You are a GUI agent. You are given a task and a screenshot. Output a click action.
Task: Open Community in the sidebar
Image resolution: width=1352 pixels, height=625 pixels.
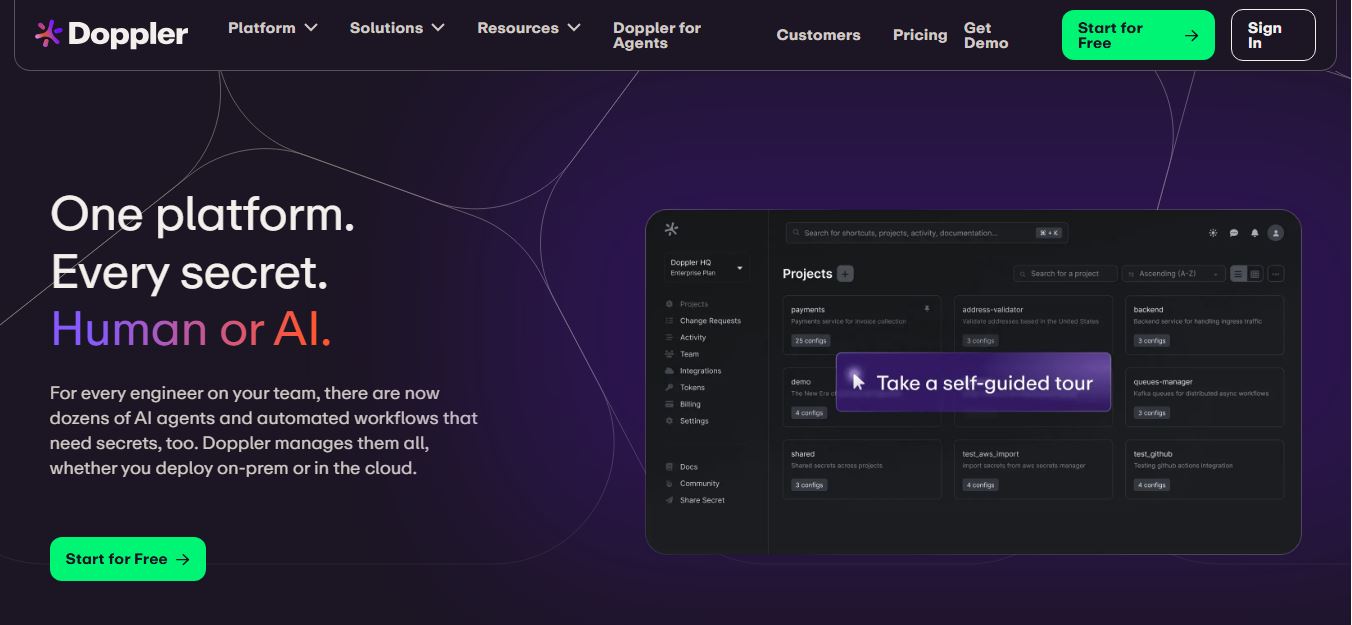tap(692, 484)
